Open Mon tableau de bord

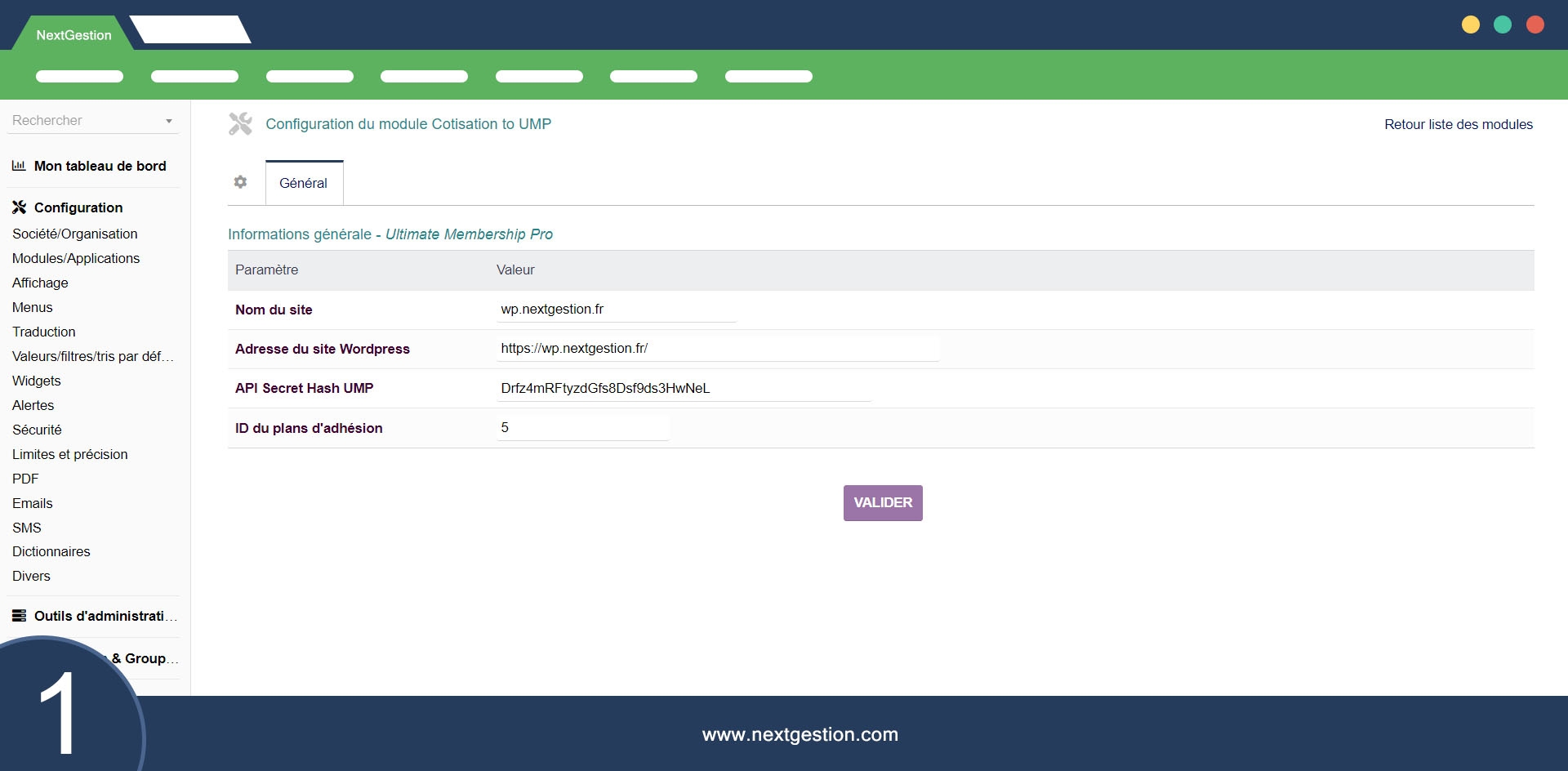tap(100, 166)
